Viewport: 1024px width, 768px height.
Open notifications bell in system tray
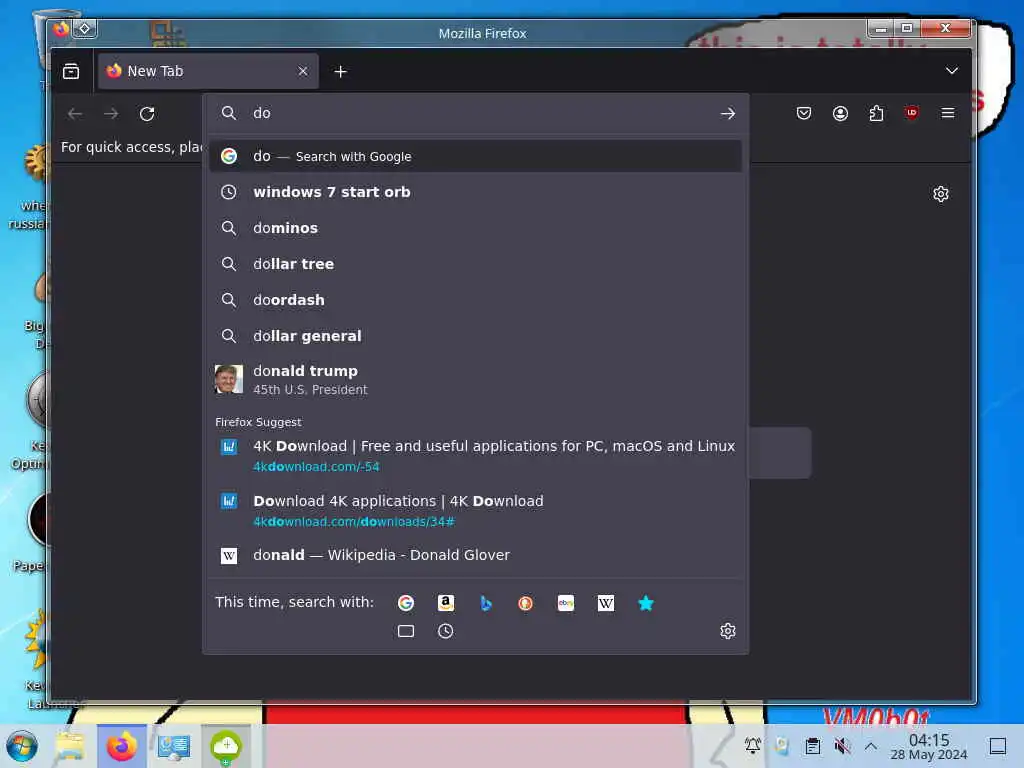point(752,745)
